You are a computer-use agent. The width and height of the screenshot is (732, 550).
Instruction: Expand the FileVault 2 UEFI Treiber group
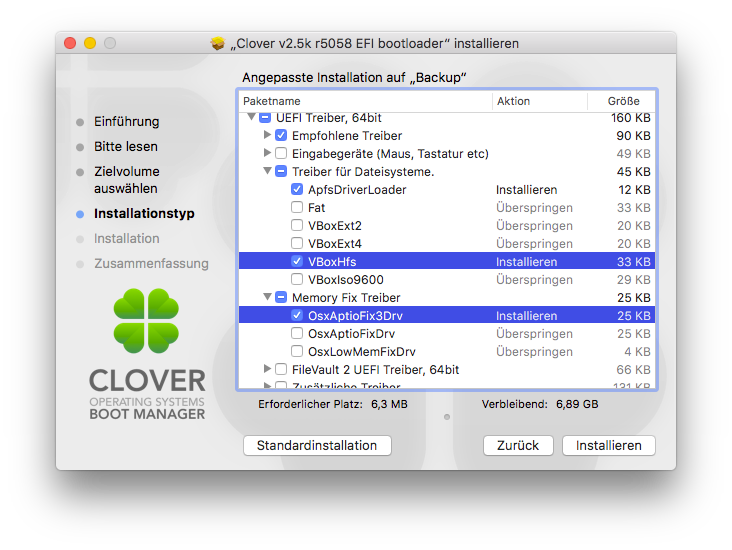267,369
